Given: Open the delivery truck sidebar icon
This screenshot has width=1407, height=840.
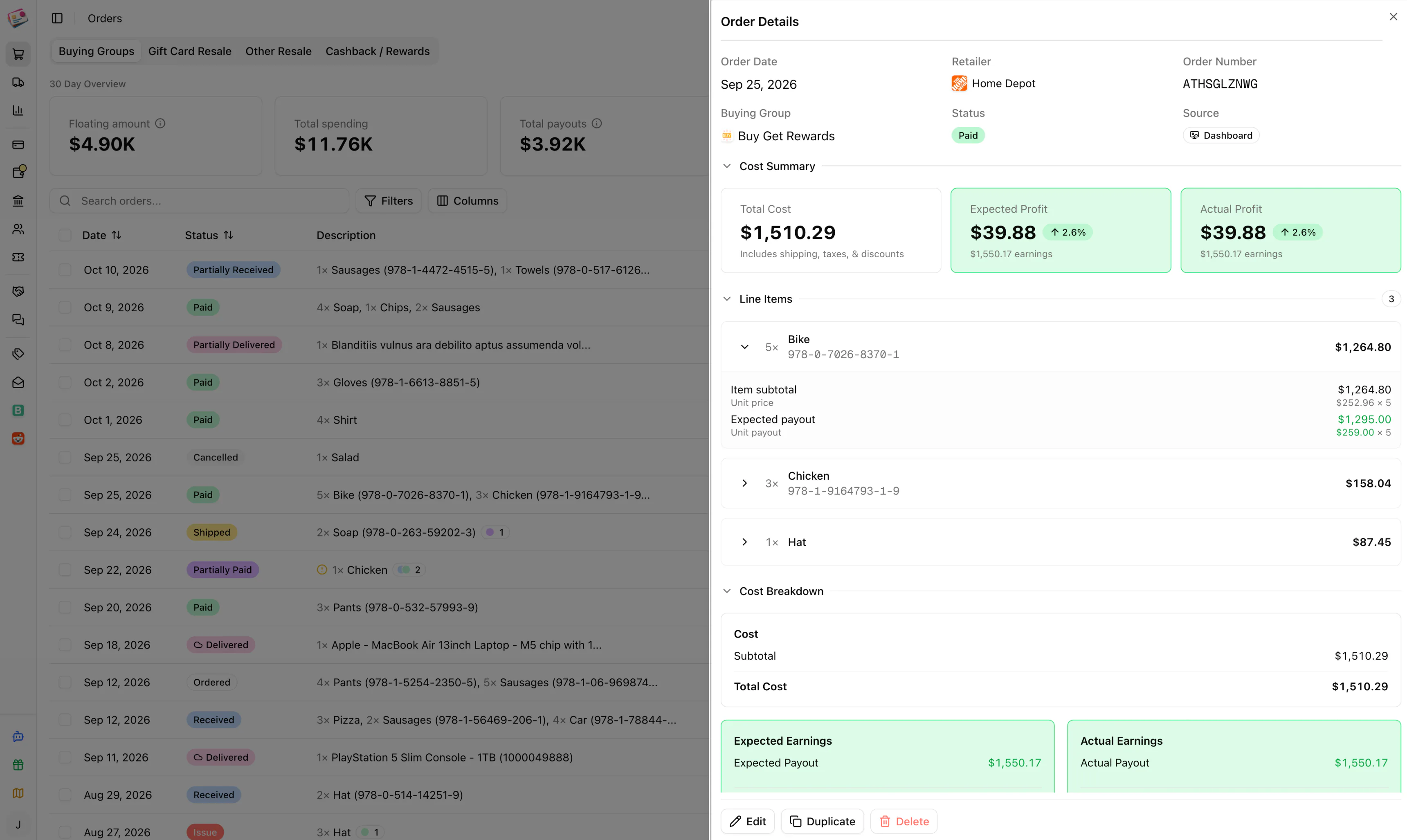Looking at the screenshot, I should (18, 82).
